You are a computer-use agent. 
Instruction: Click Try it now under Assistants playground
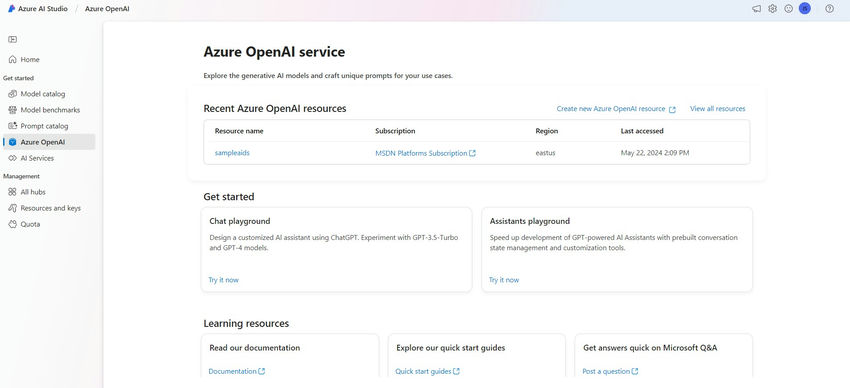[x=504, y=280]
